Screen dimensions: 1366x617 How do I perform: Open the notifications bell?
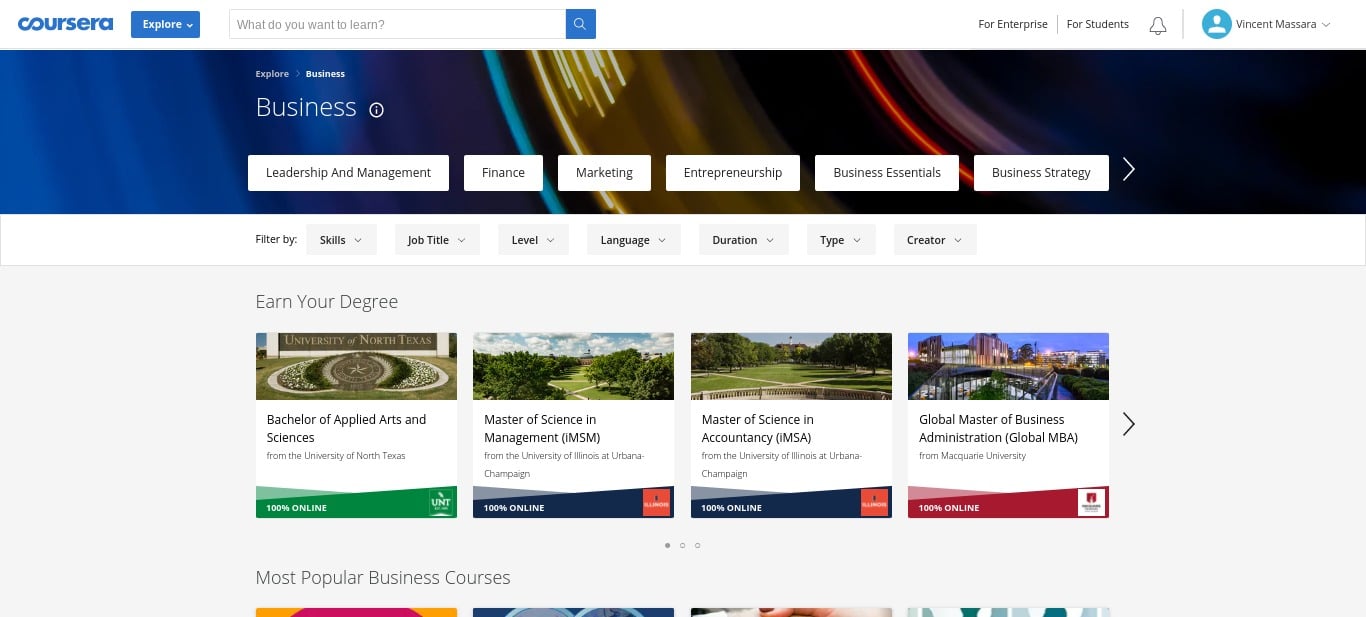pyautogui.click(x=1158, y=25)
